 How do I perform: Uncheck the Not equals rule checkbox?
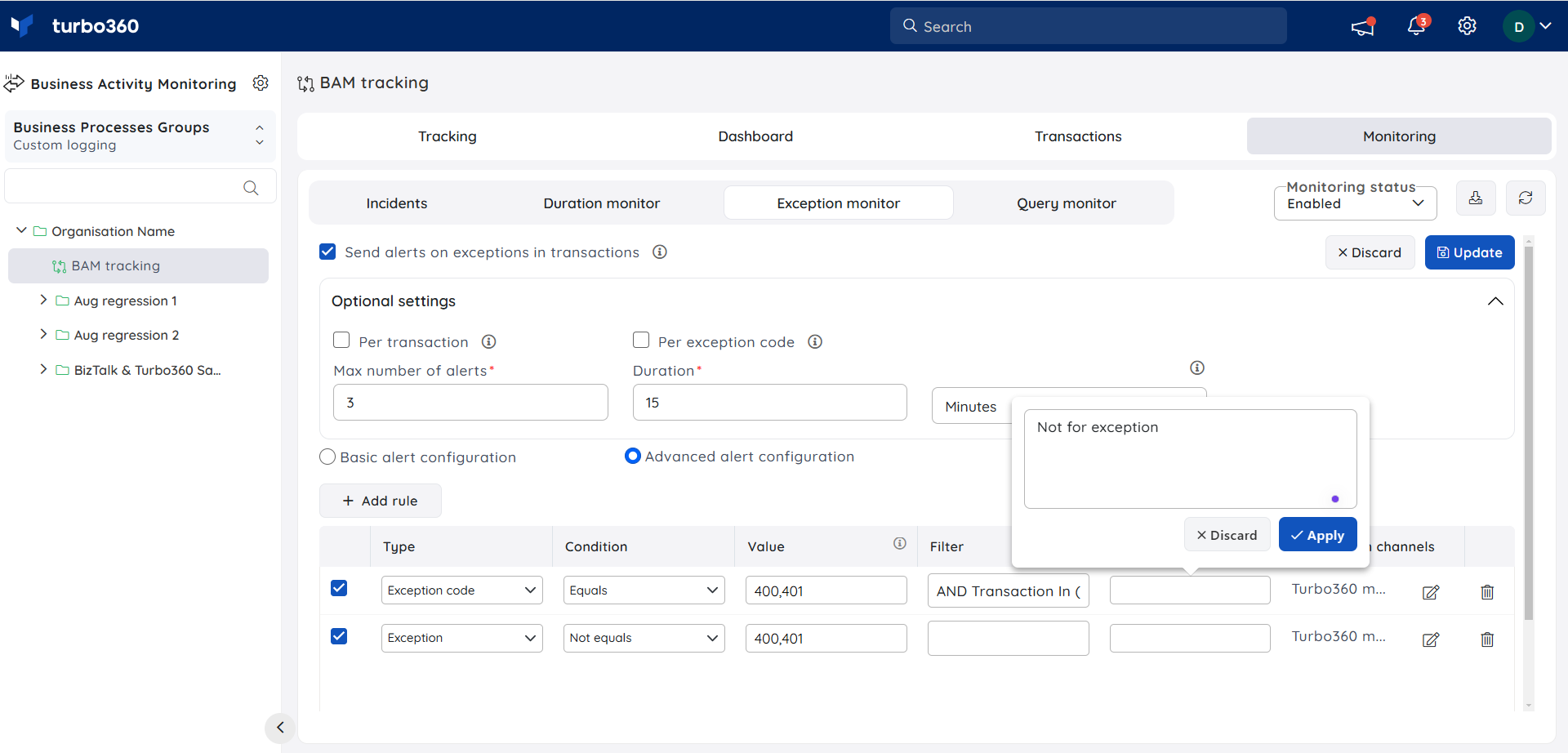click(339, 636)
